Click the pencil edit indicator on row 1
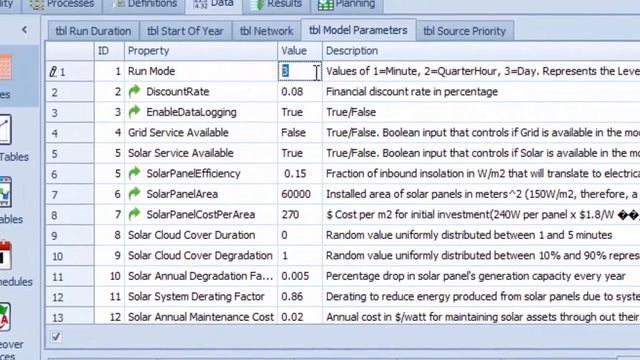 click(53, 72)
